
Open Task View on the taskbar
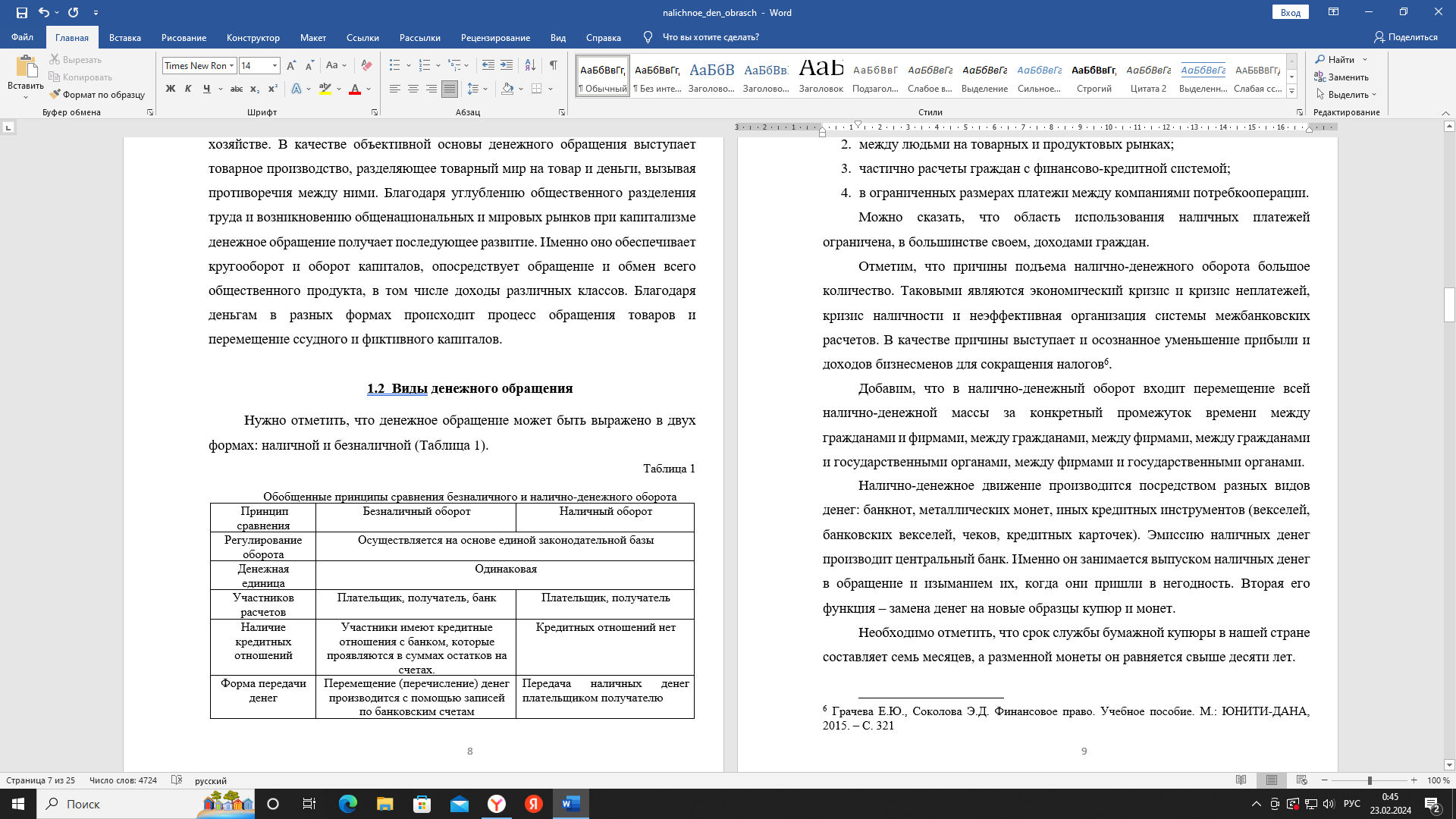(309, 804)
